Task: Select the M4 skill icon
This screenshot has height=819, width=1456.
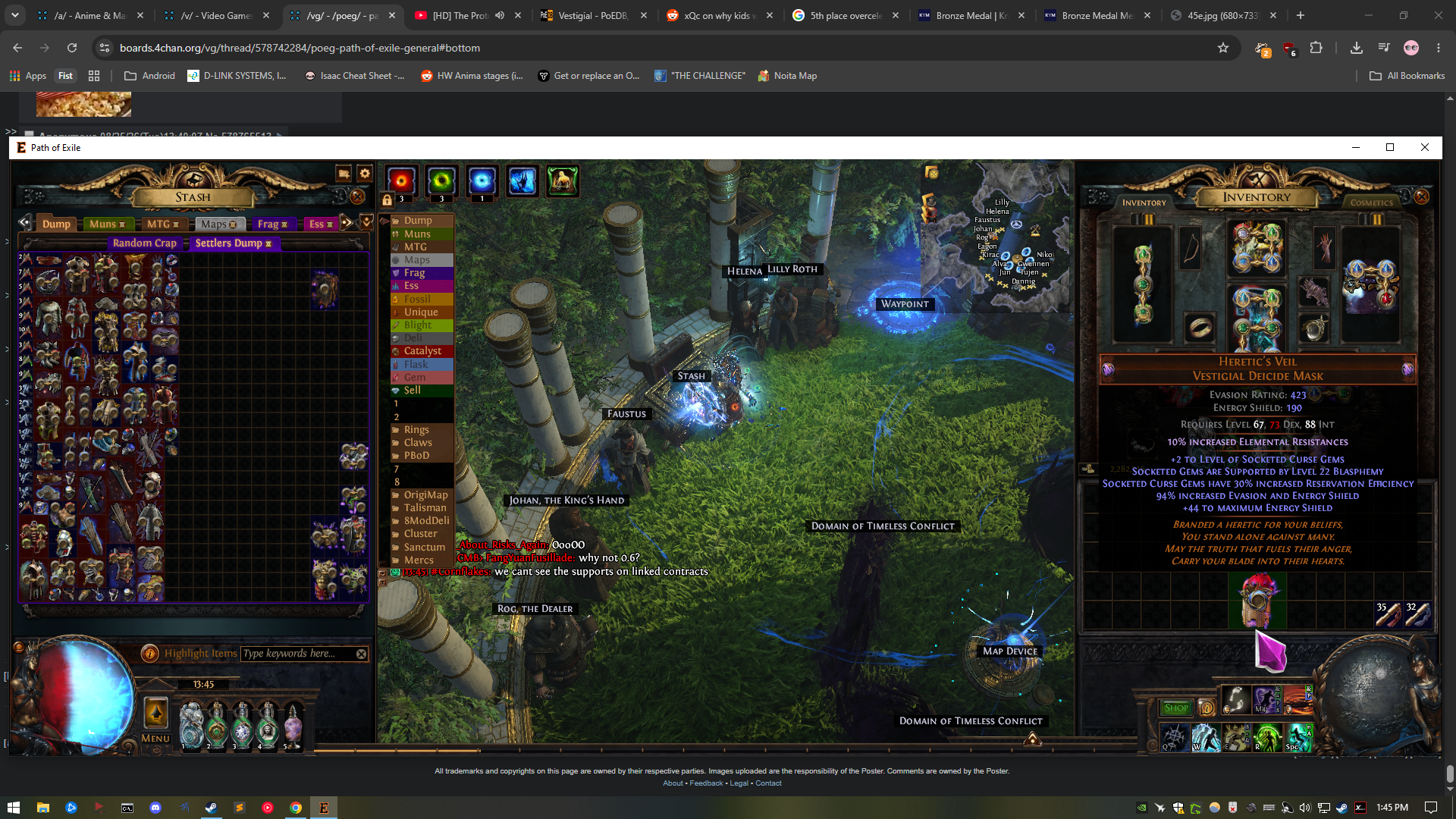Action: click(x=1266, y=700)
